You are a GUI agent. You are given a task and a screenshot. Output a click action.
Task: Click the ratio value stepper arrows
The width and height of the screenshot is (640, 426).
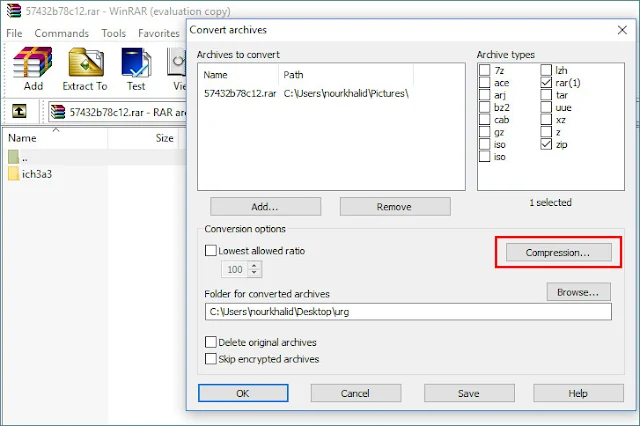click(254, 269)
